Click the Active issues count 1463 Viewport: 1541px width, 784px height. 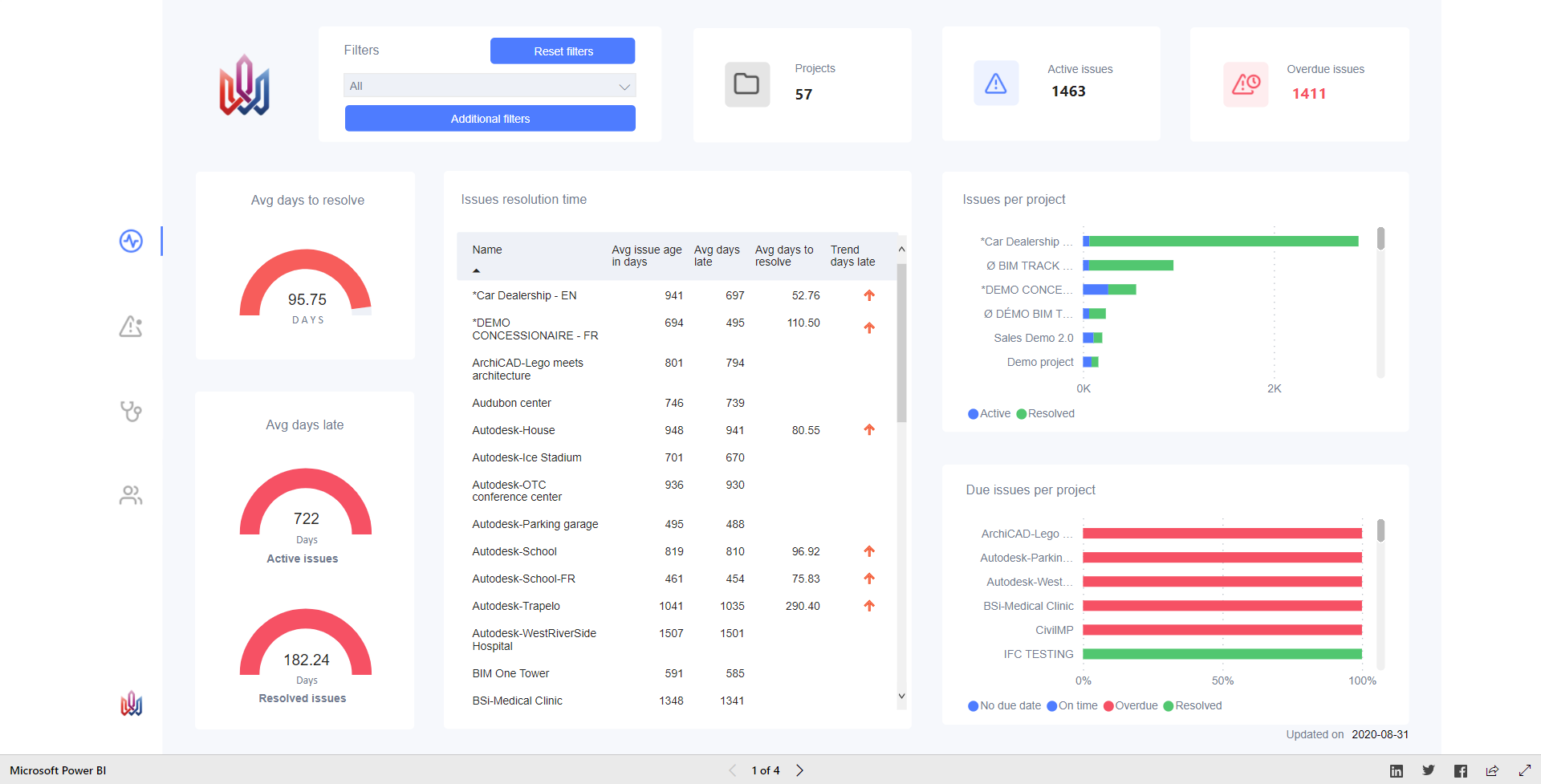point(1068,91)
